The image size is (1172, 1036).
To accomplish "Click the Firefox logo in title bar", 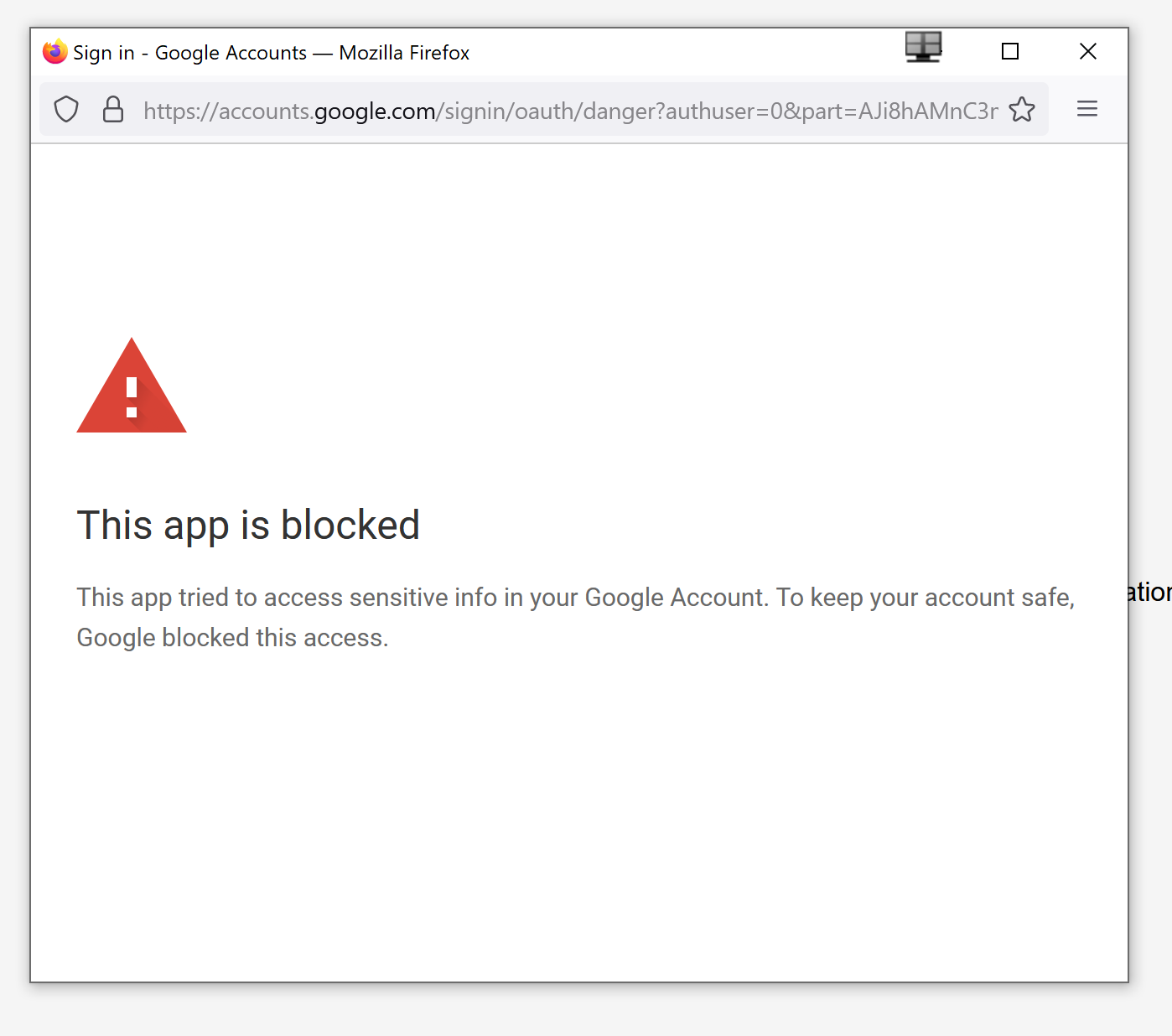I will click(55, 52).
